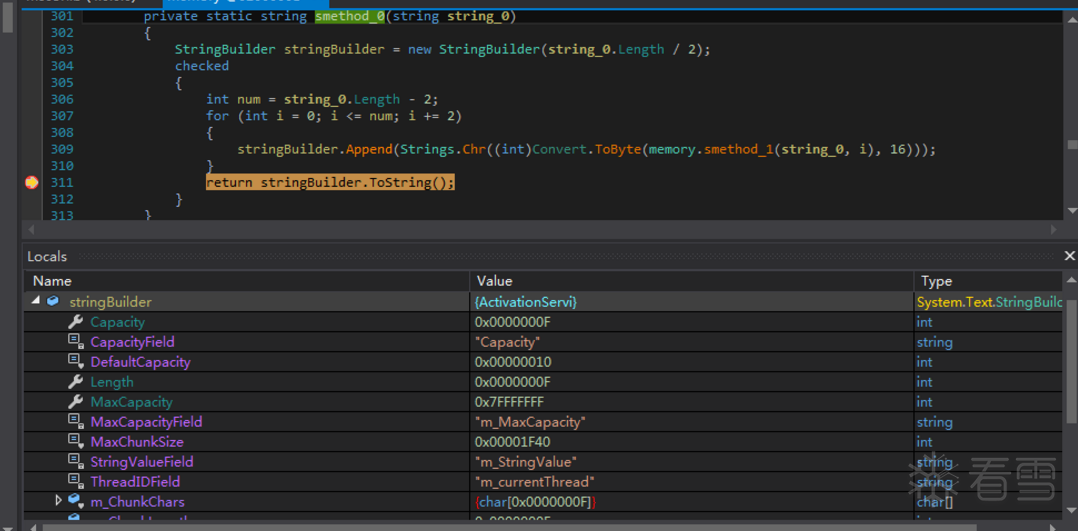Click the highlighted return statement on line 311
The height and width of the screenshot is (532, 1078).
(330, 182)
